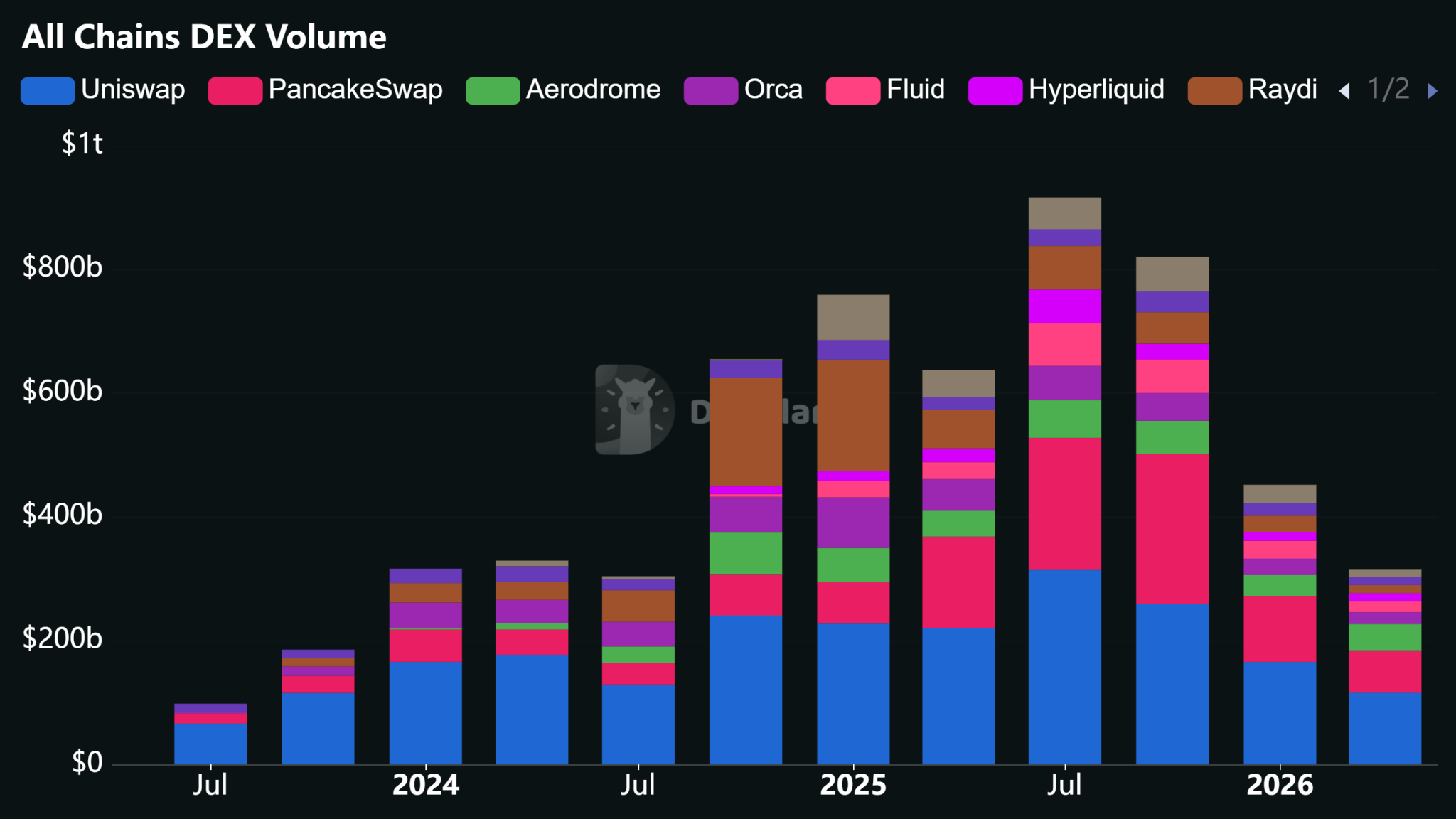This screenshot has width=1456, height=819.
Task: Click the $200b y-axis label
Action: click(63, 638)
